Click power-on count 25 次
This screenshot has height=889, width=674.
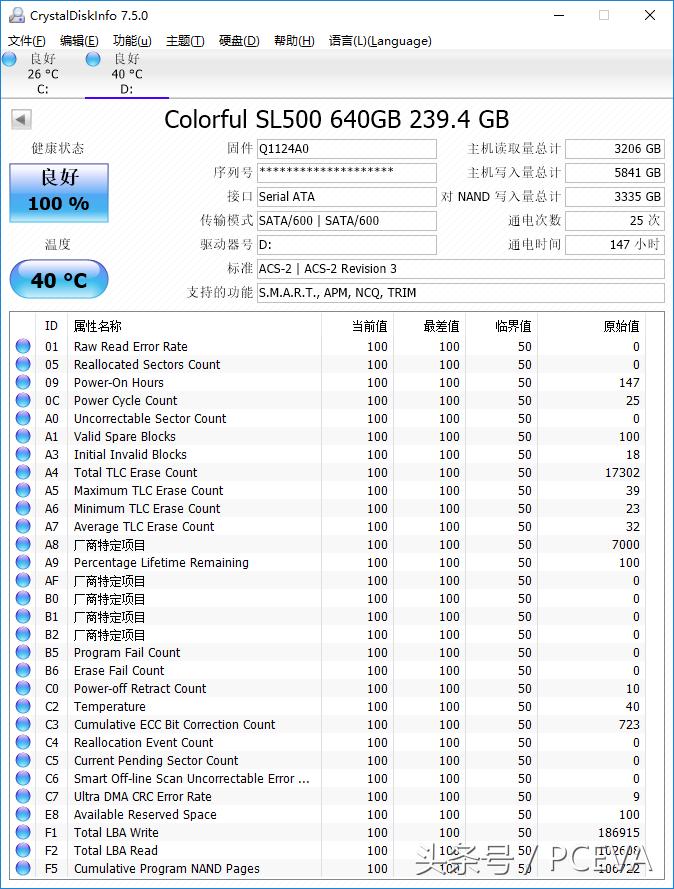pyautogui.click(x=614, y=221)
